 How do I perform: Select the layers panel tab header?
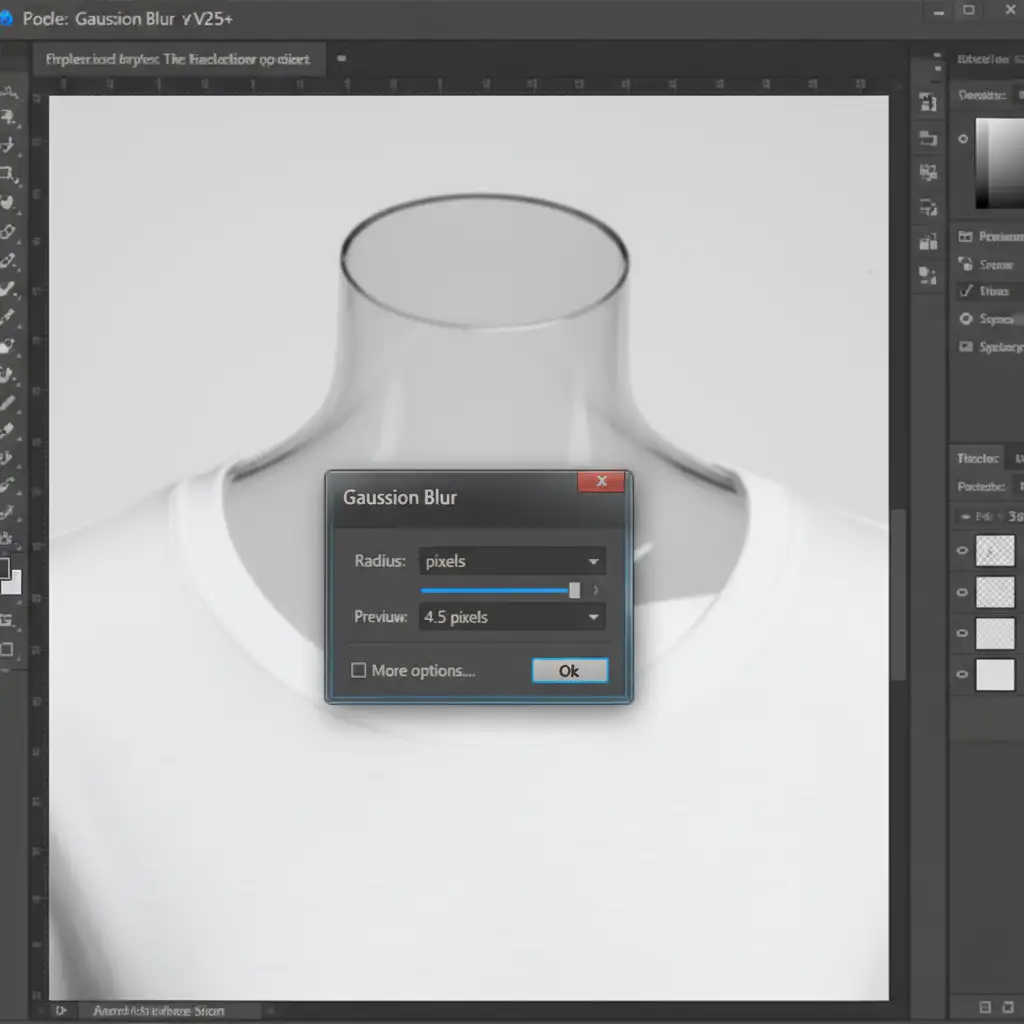pos(978,459)
